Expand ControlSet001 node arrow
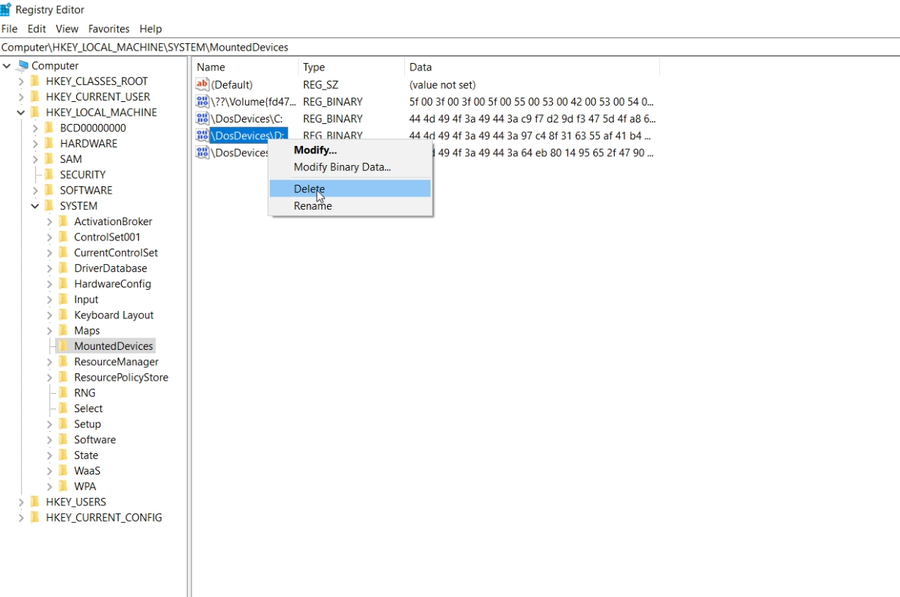The image size is (900, 597). (x=49, y=237)
